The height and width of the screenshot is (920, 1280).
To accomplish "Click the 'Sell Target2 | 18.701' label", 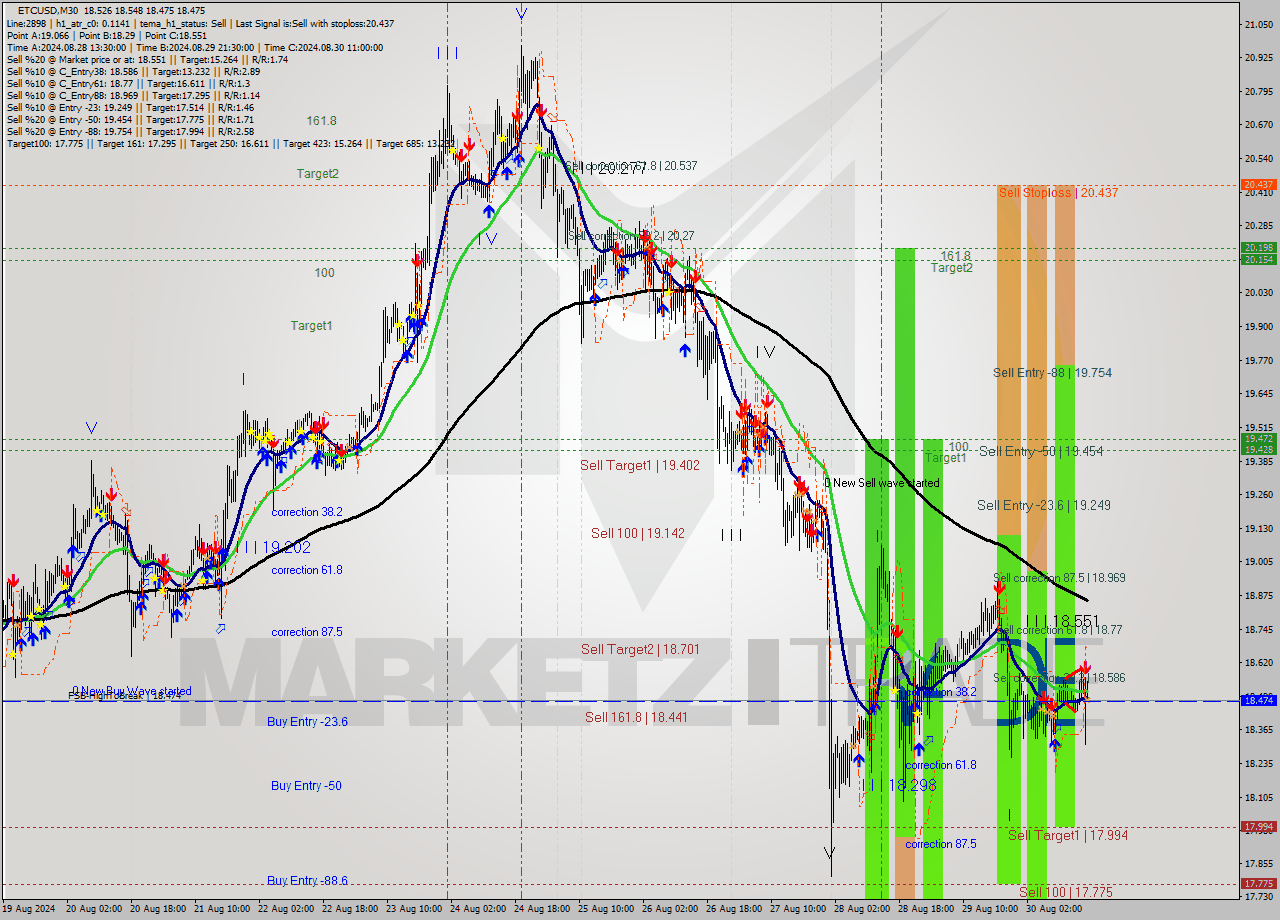I will click(640, 649).
